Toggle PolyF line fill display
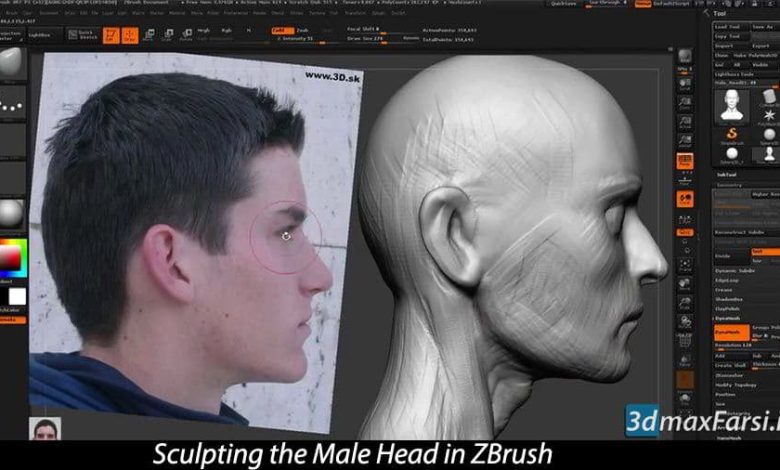 point(685,341)
